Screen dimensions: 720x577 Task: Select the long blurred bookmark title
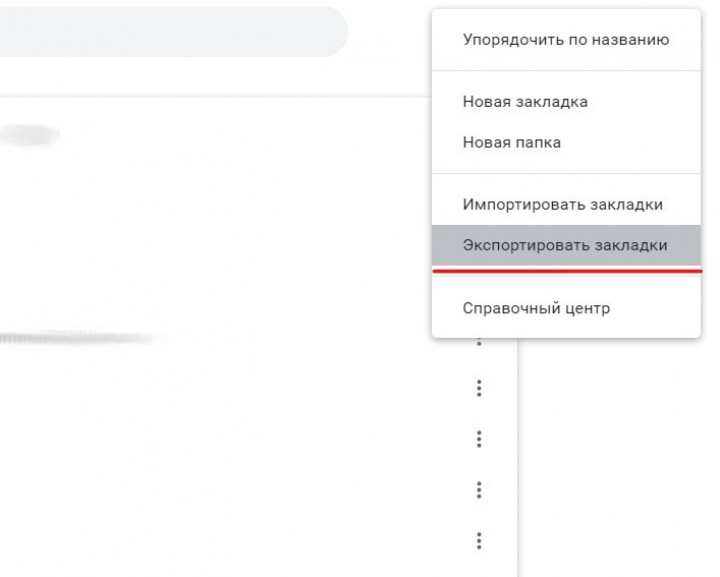click(x=75, y=338)
